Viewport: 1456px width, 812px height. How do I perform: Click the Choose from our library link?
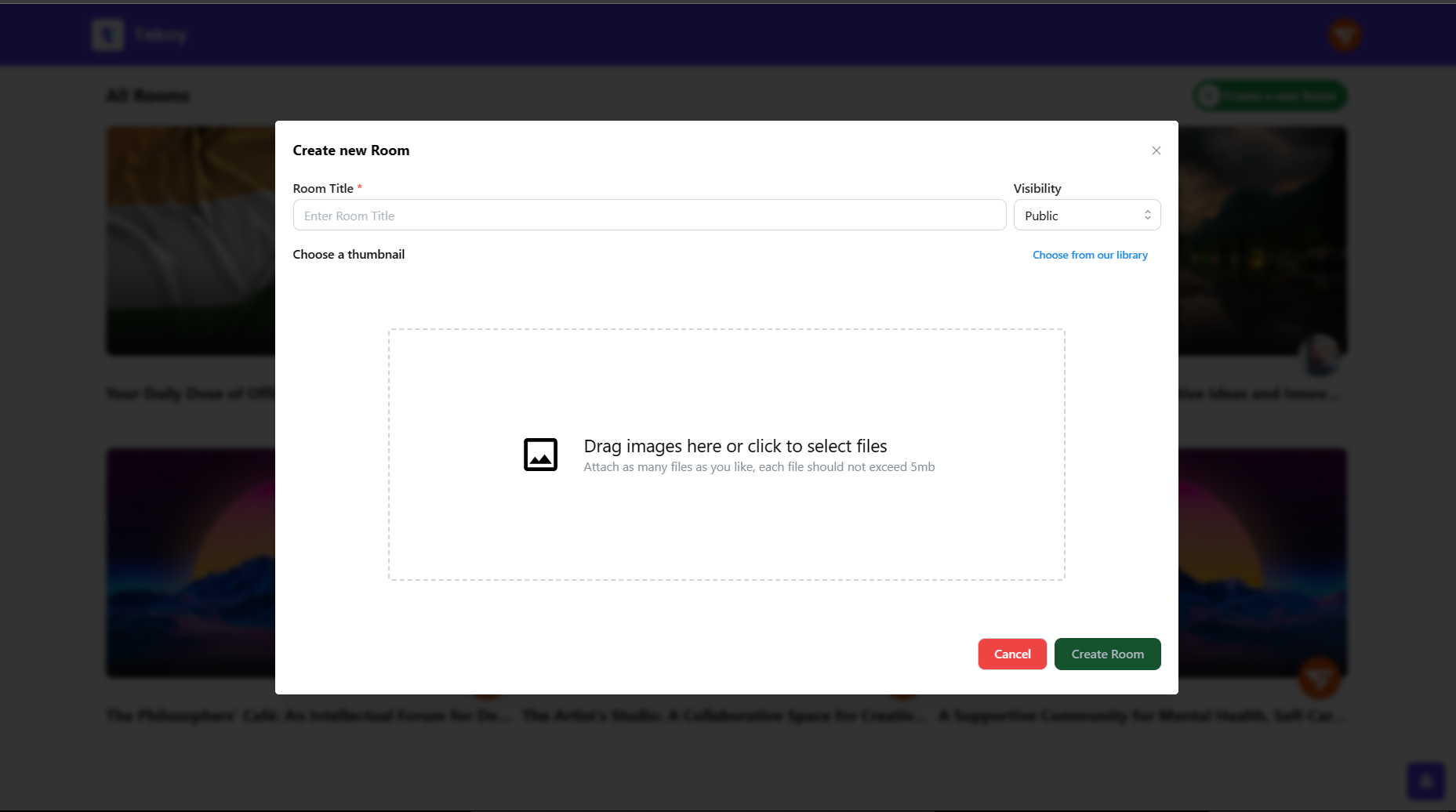[1090, 256]
